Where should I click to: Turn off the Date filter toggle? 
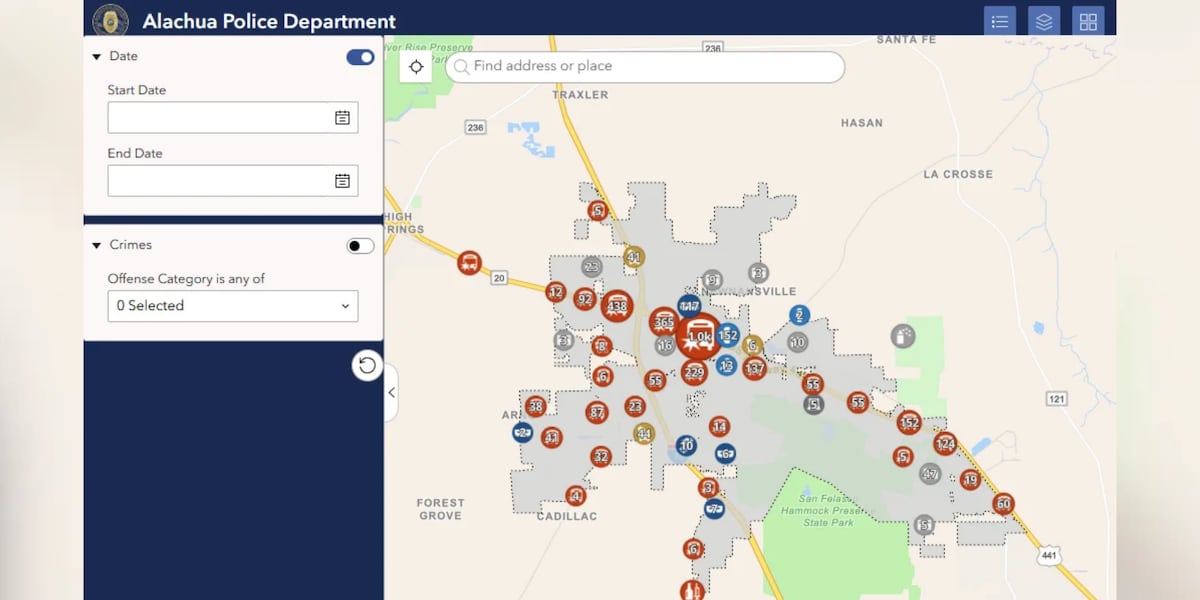(360, 57)
